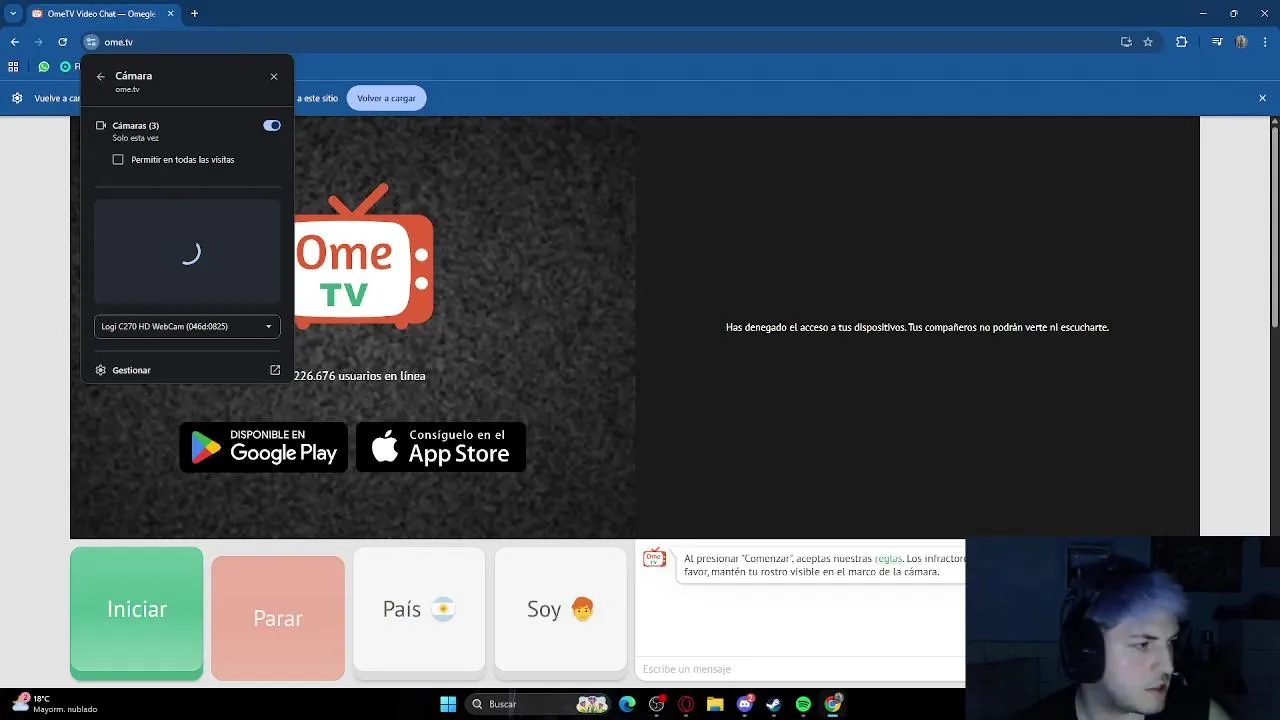Bookmark this page with the star
The width and height of the screenshot is (1280, 720).
pyautogui.click(x=1148, y=42)
